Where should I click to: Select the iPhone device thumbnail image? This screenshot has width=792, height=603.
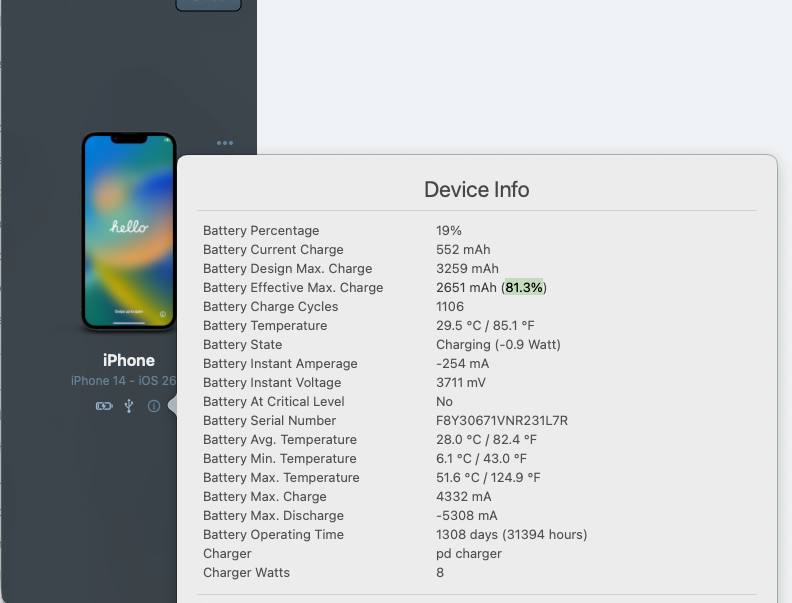[129, 231]
